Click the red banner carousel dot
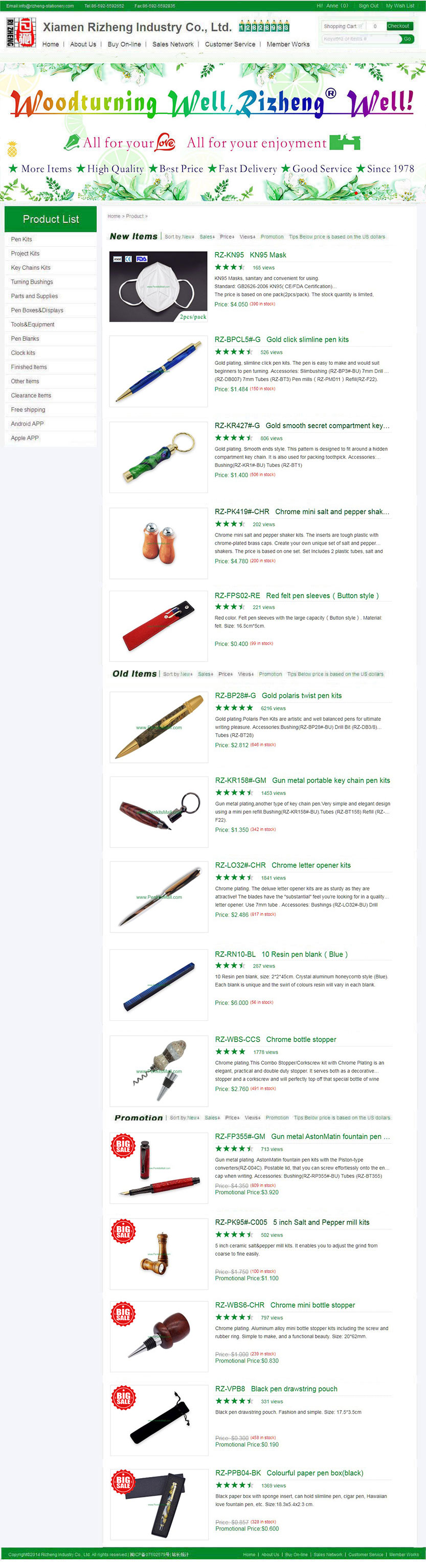Screen dimensions: 426x1568 [356, 193]
